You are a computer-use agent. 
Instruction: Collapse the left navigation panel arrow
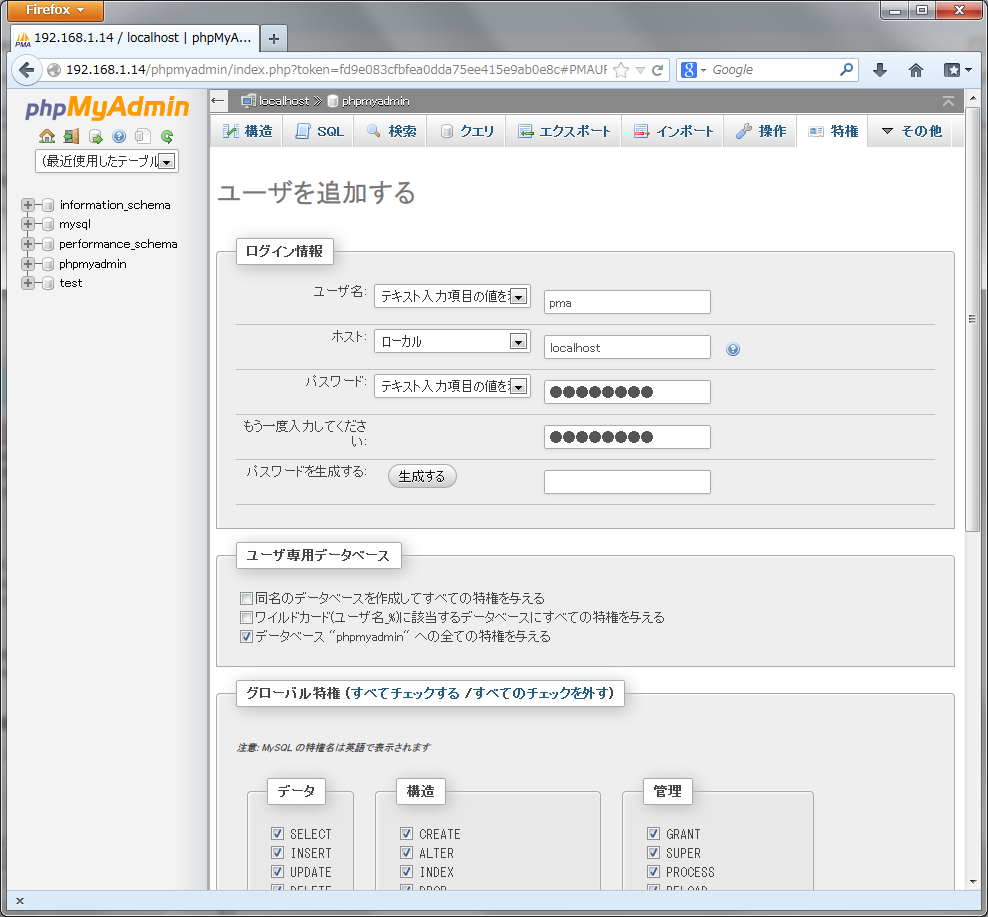click(217, 100)
